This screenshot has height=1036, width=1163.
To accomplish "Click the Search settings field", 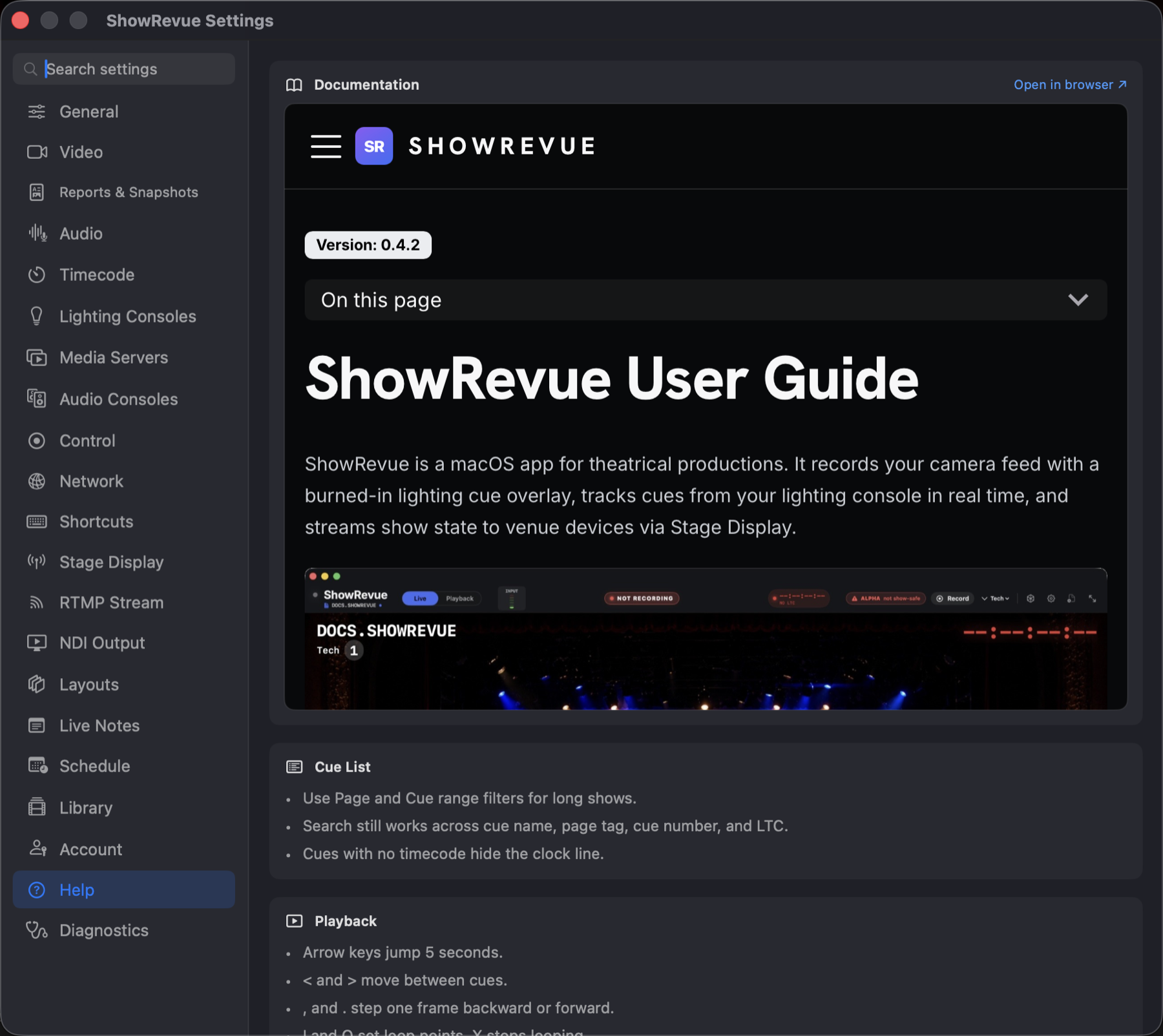I will point(123,69).
